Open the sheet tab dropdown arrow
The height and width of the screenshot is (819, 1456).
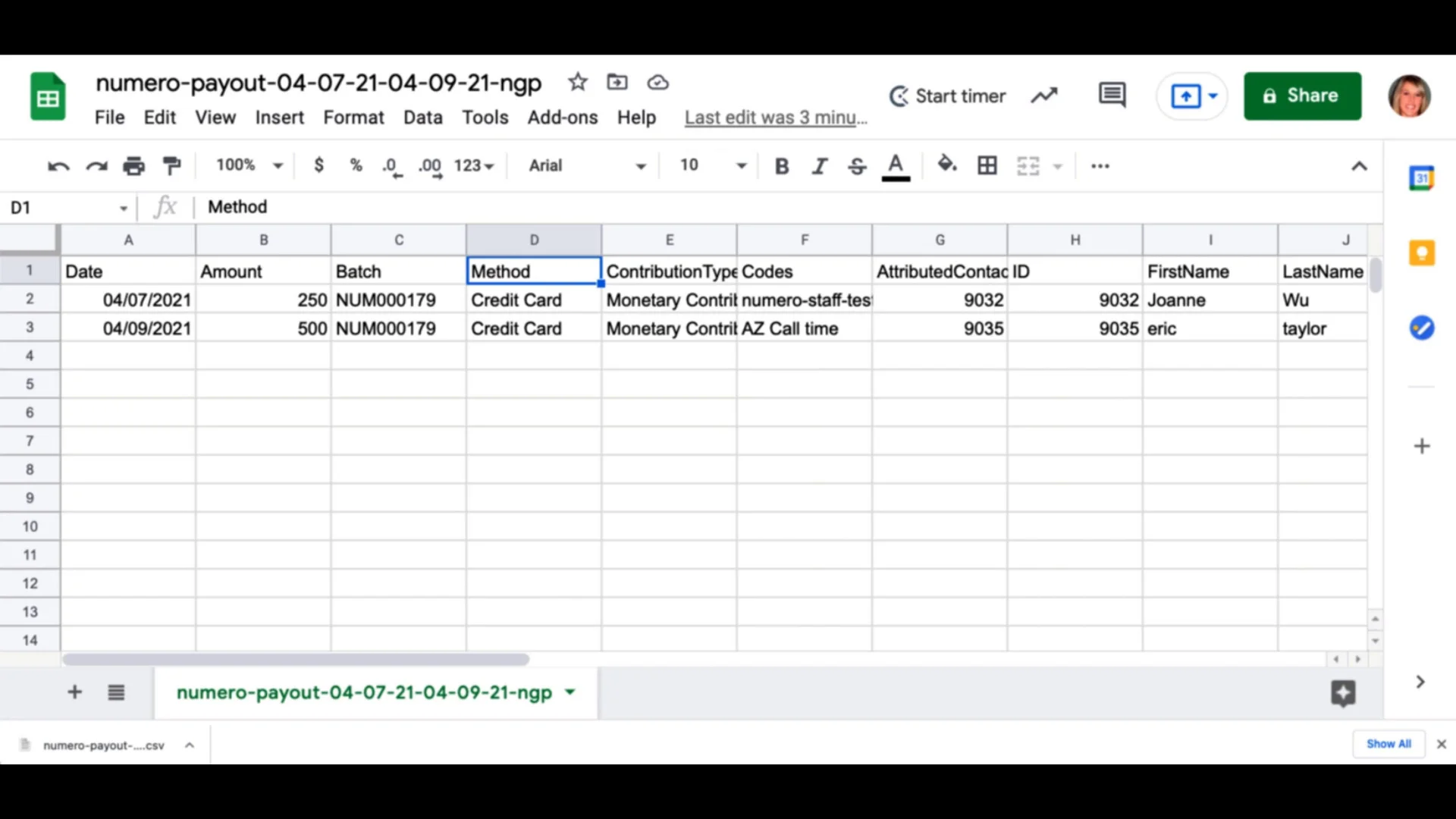click(x=570, y=692)
